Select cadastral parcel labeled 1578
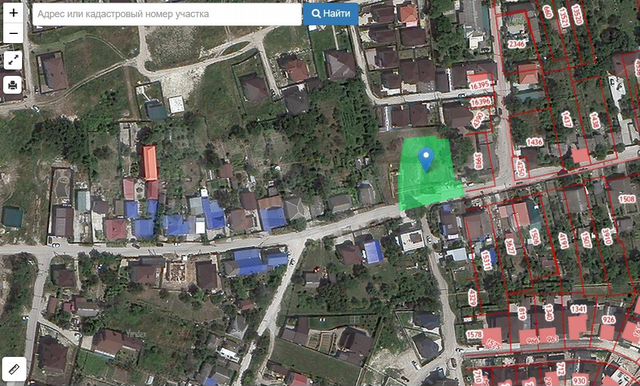Screen dimensions: 640x386 click(474, 335)
